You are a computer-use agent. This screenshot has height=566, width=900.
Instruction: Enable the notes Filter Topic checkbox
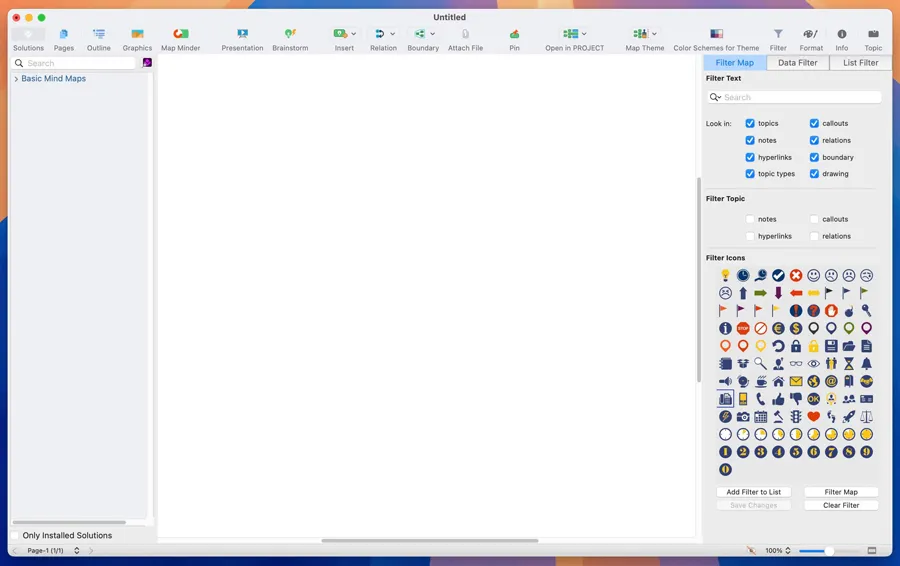click(x=750, y=219)
